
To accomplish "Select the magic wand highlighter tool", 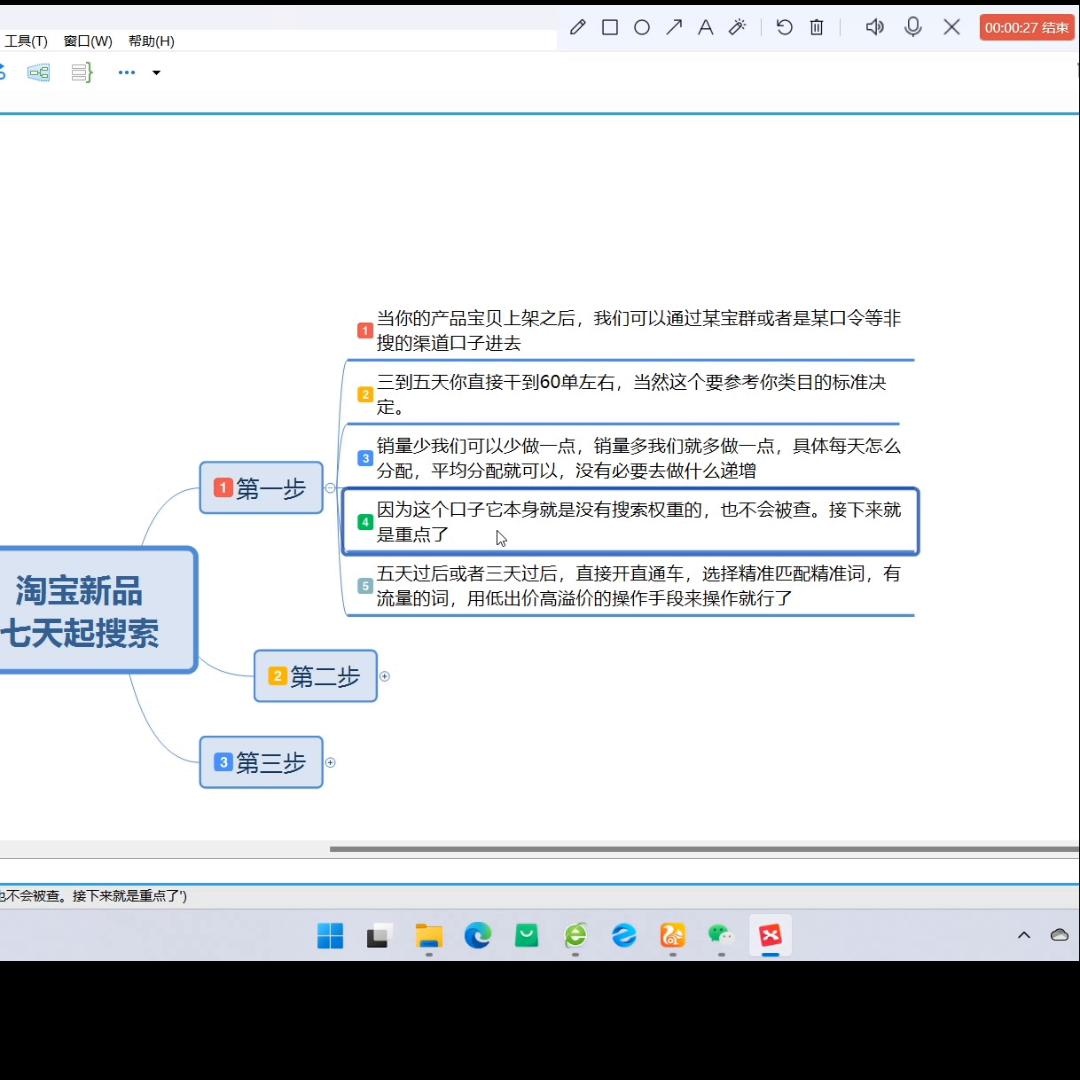I will point(738,28).
